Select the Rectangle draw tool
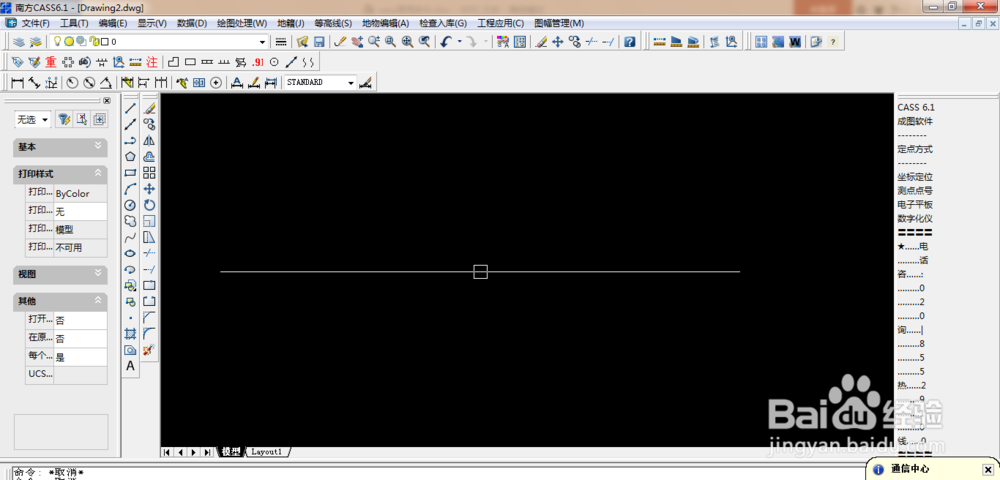Viewport: 1000px width, 480px height. 130,173
